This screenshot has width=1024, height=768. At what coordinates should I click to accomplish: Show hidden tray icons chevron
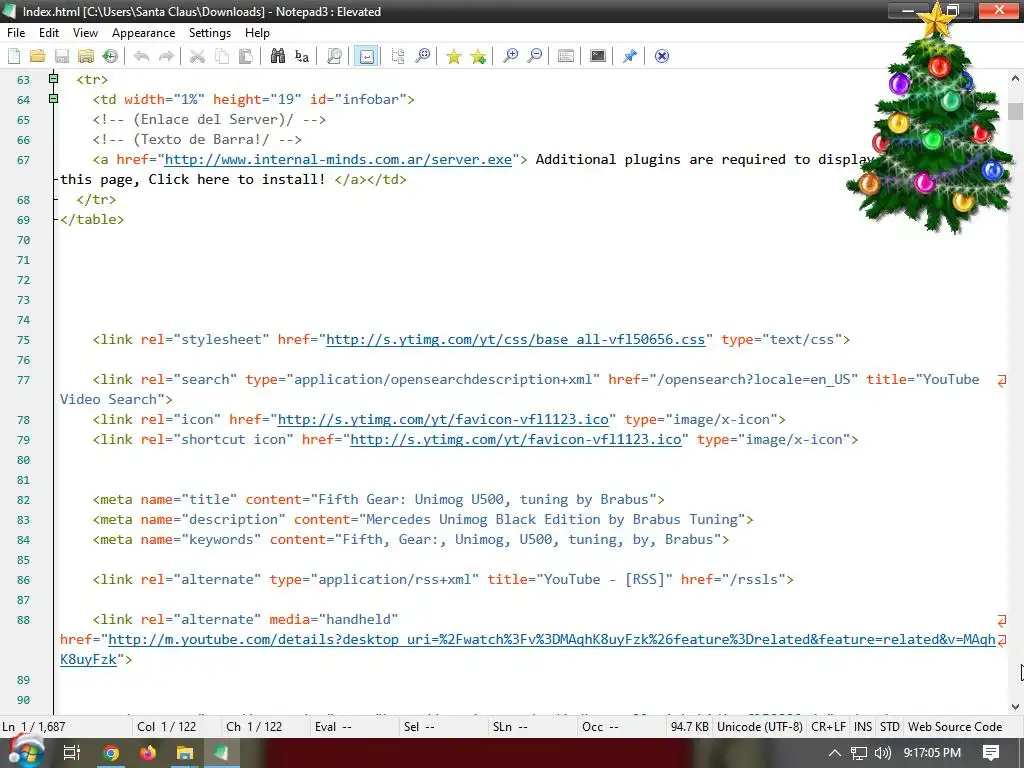(x=835, y=754)
